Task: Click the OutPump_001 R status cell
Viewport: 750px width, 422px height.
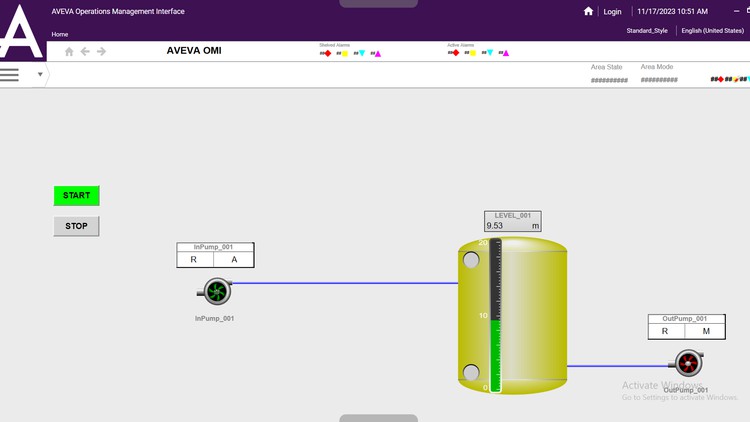Action: point(665,331)
